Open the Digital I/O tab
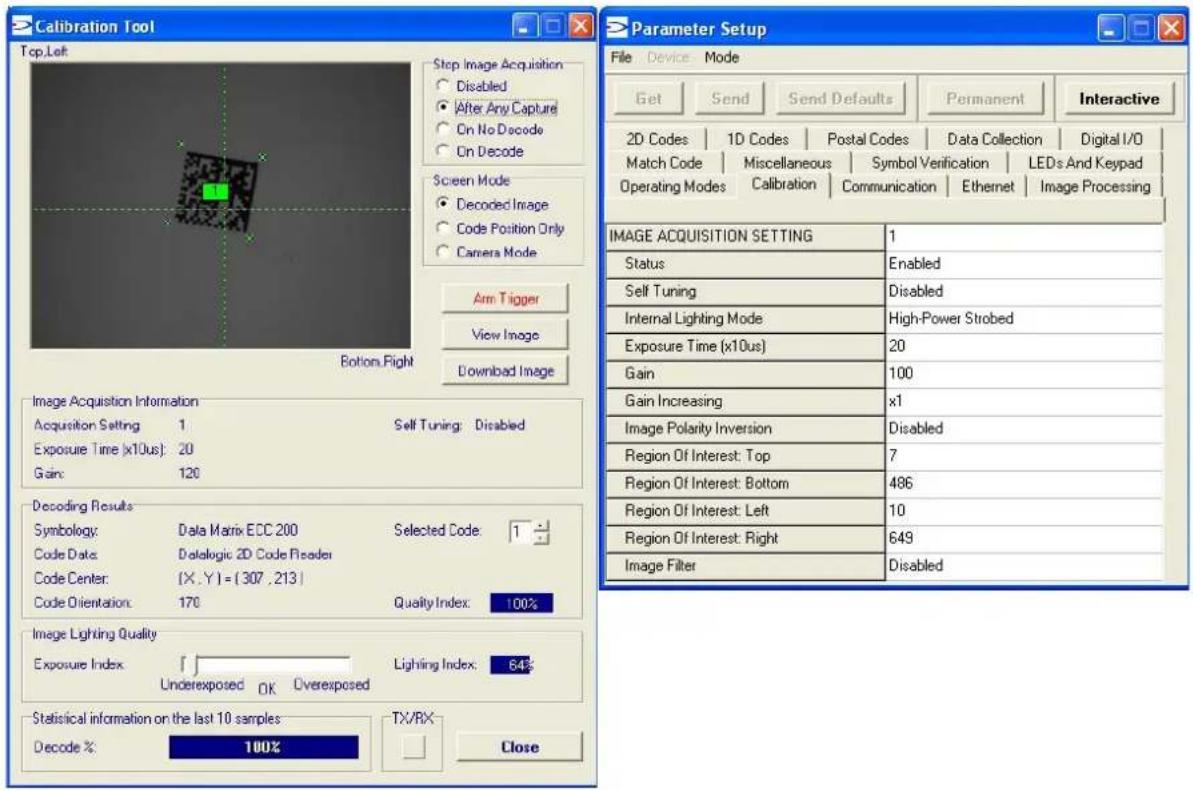Viewport: 1193px width, 790px height. 1112,139
